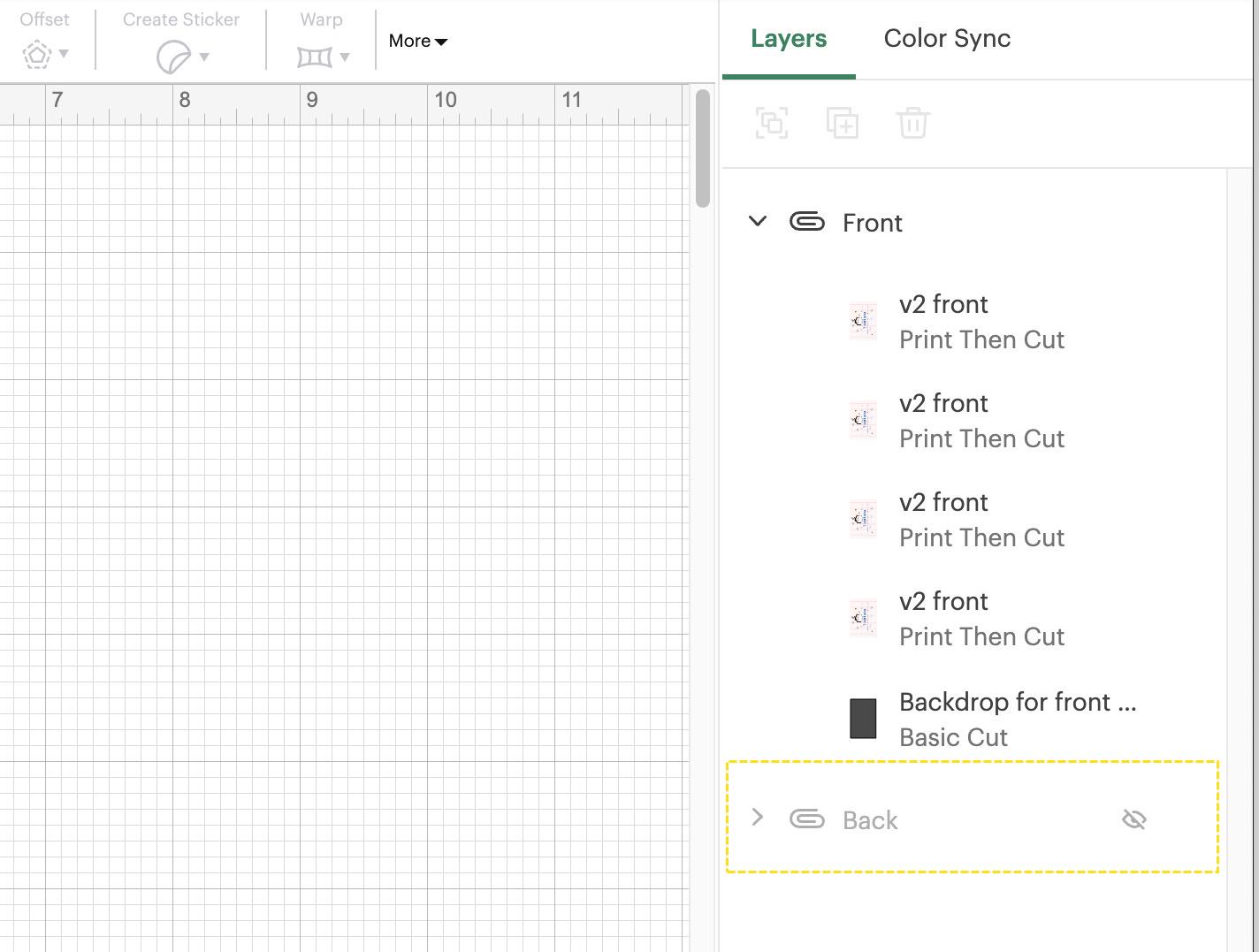
Task: Click the Group layers icon
Action: pos(772,123)
